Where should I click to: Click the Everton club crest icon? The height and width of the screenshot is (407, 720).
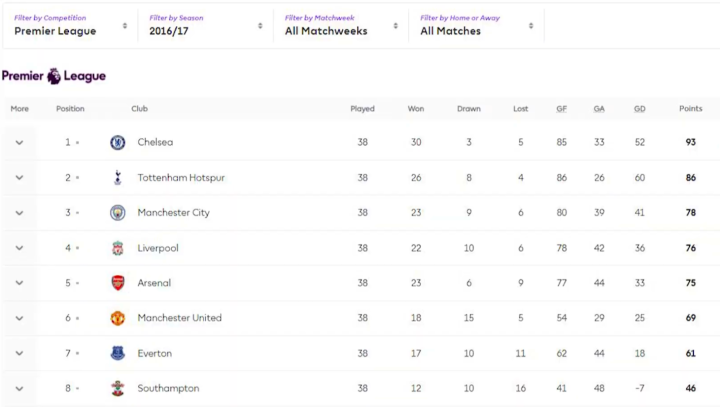coord(118,353)
